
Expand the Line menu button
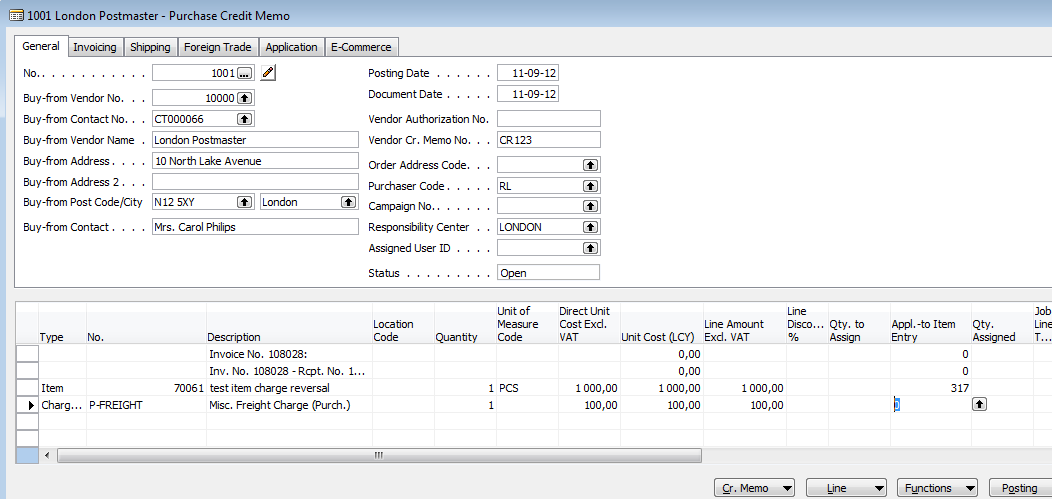(x=844, y=488)
